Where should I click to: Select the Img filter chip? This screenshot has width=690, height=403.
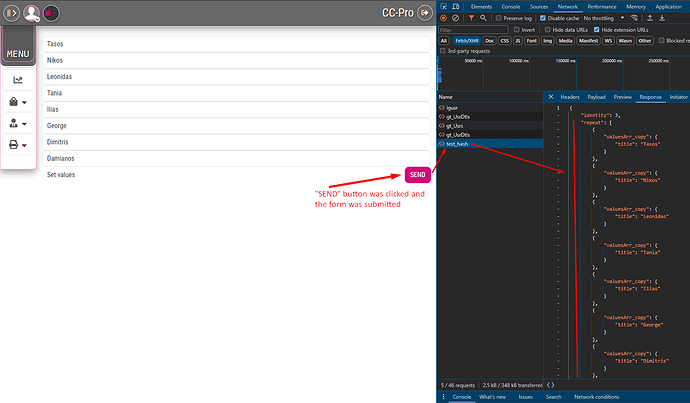click(547, 41)
